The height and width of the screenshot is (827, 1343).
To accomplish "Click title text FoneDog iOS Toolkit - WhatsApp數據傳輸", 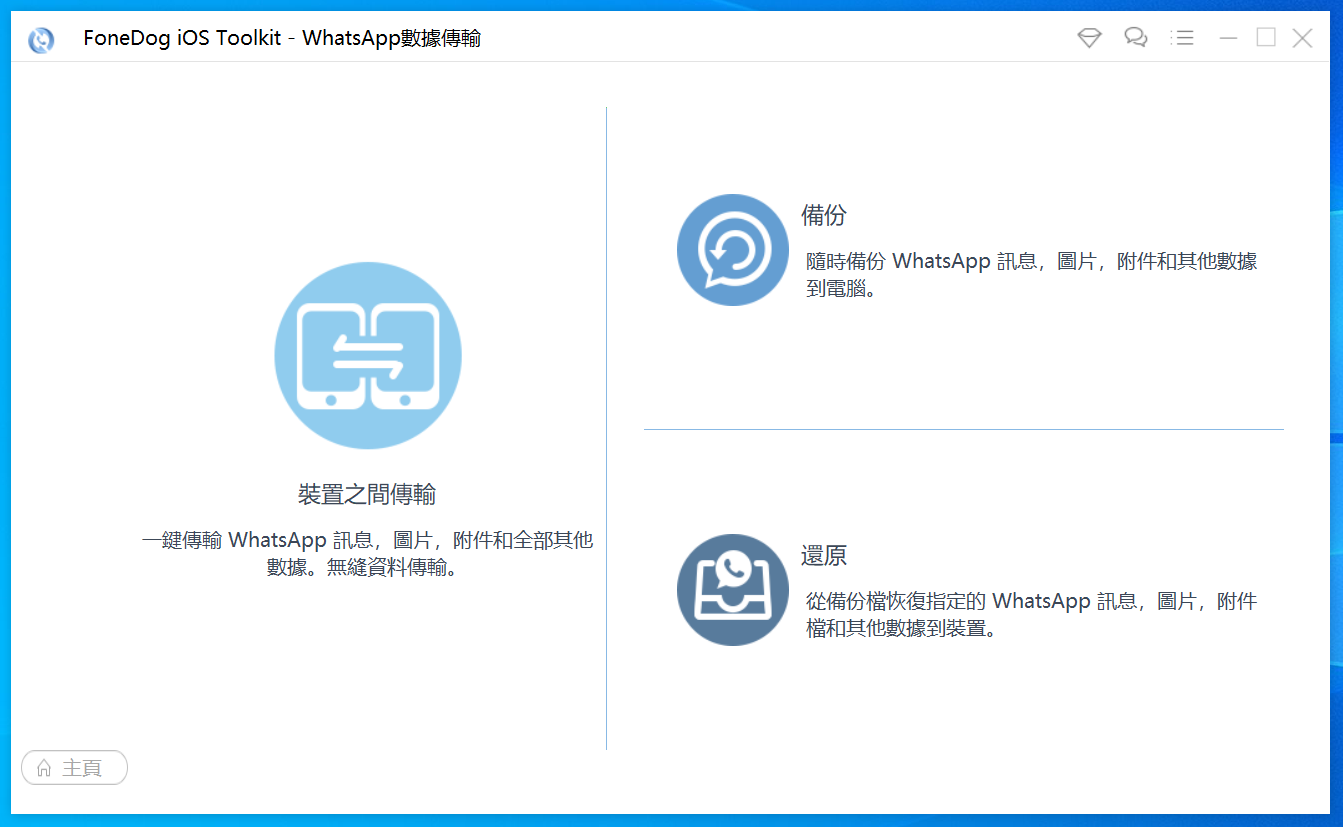I will pos(282,39).
